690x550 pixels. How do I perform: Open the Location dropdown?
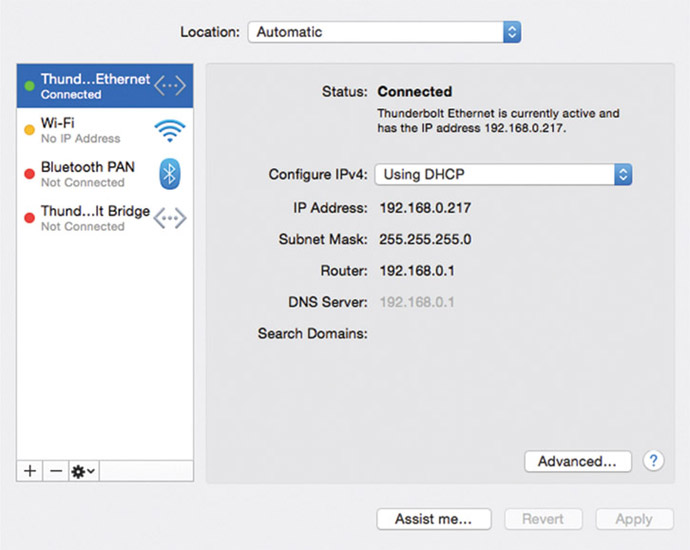(x=385, y=32)
